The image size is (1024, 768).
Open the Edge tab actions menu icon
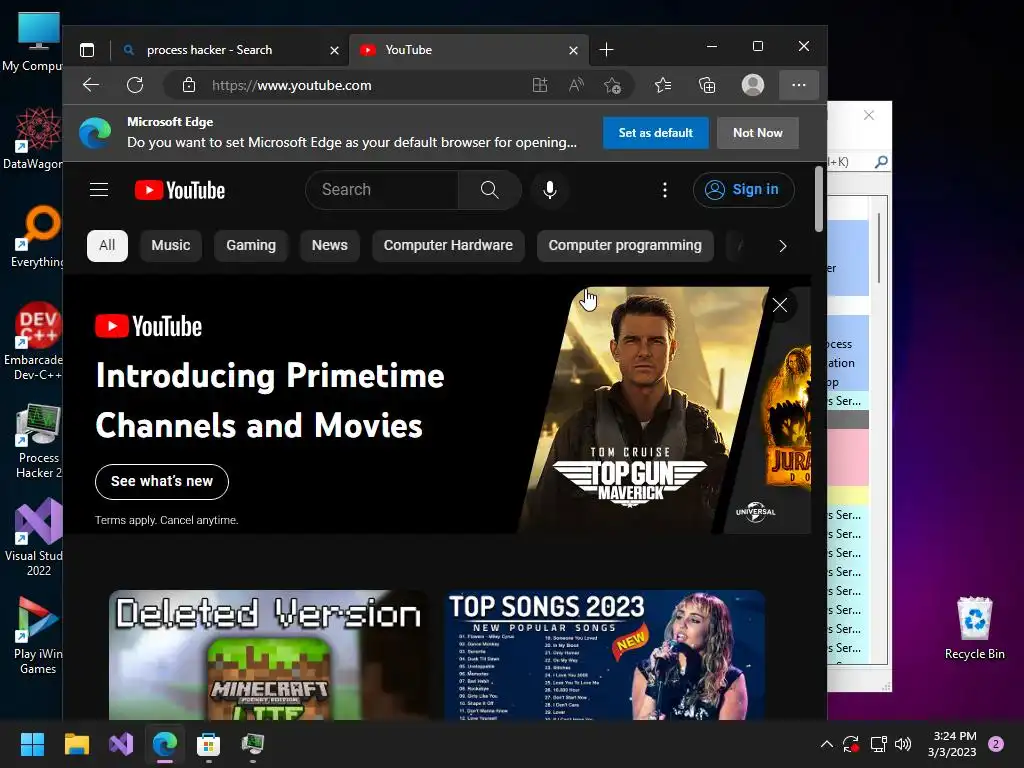(x=87, y=50)
